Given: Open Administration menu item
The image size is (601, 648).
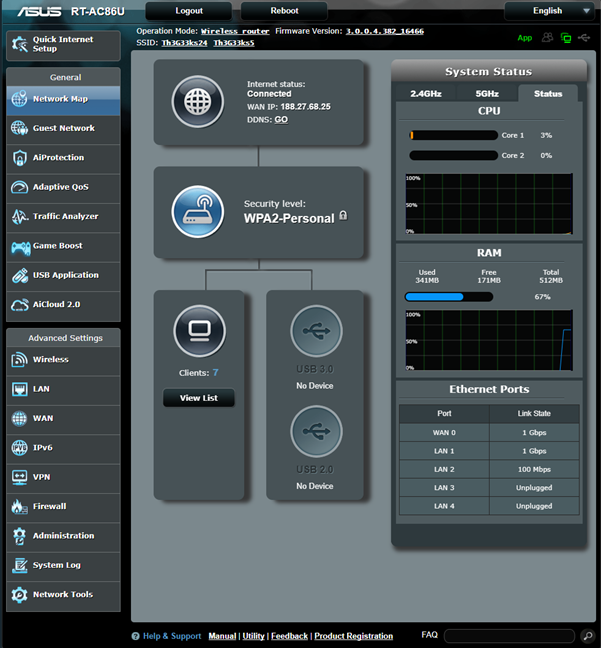Looking at the screenshot, I should pyautogui.click(x=63, y=536).
